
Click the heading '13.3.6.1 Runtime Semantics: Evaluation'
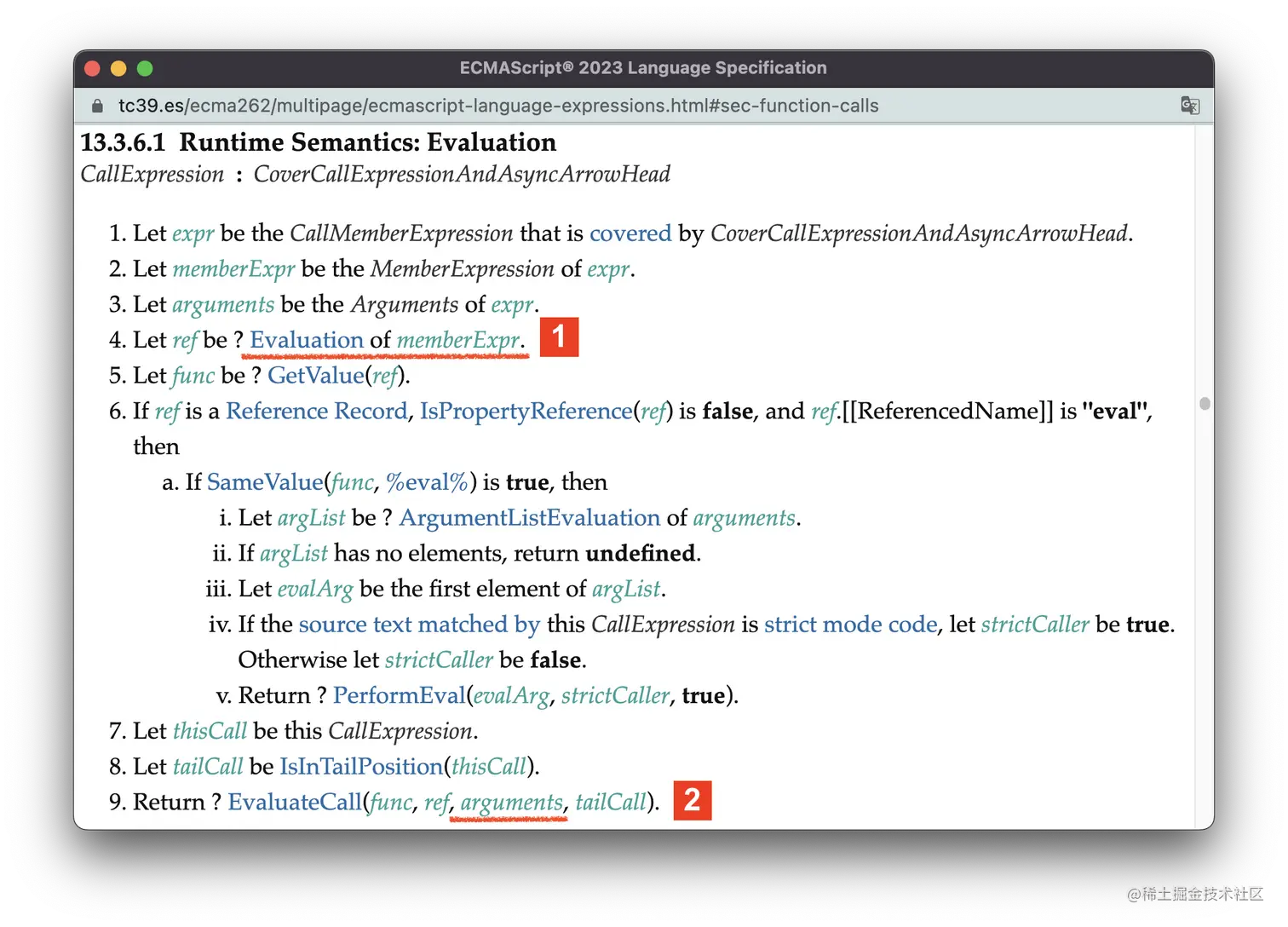(318, 142)
